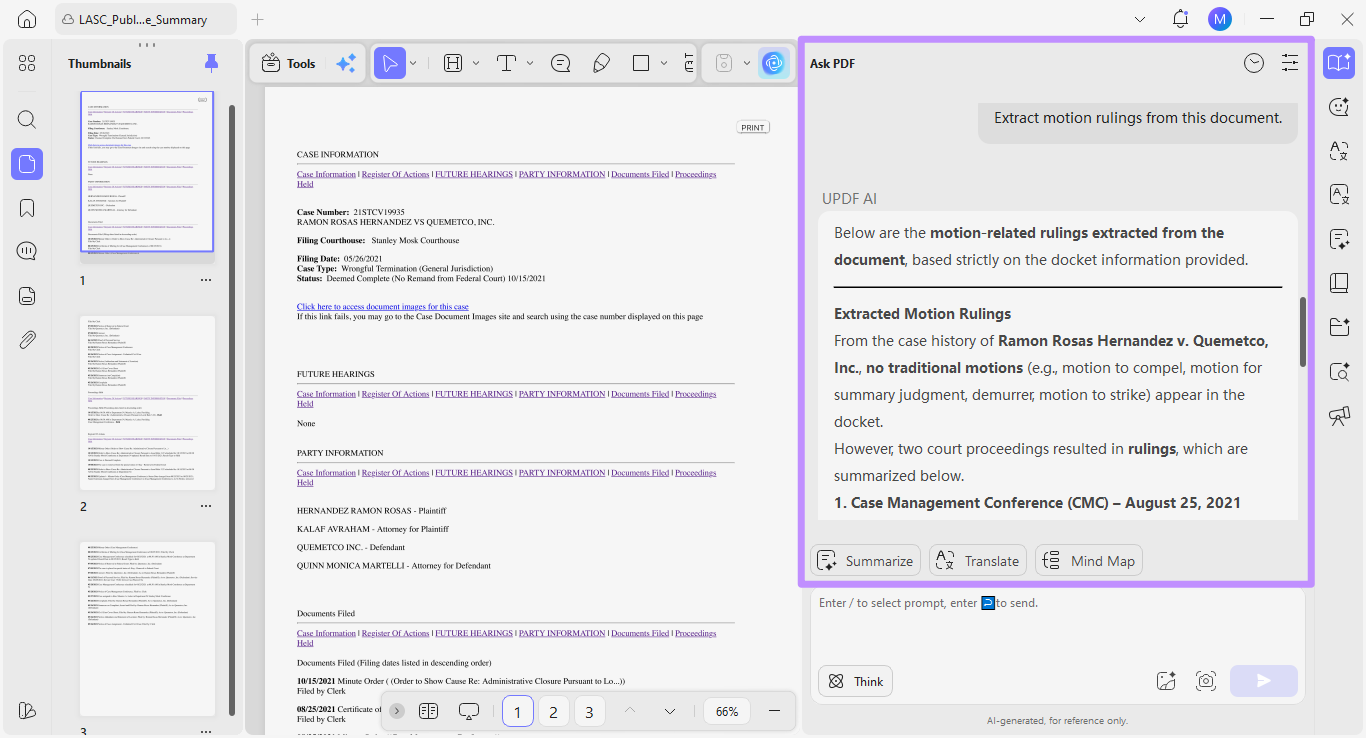Click the Translate button
The width and height of the screenshot is (1366, 738).
pyautogui.click(x=977, y=560)
